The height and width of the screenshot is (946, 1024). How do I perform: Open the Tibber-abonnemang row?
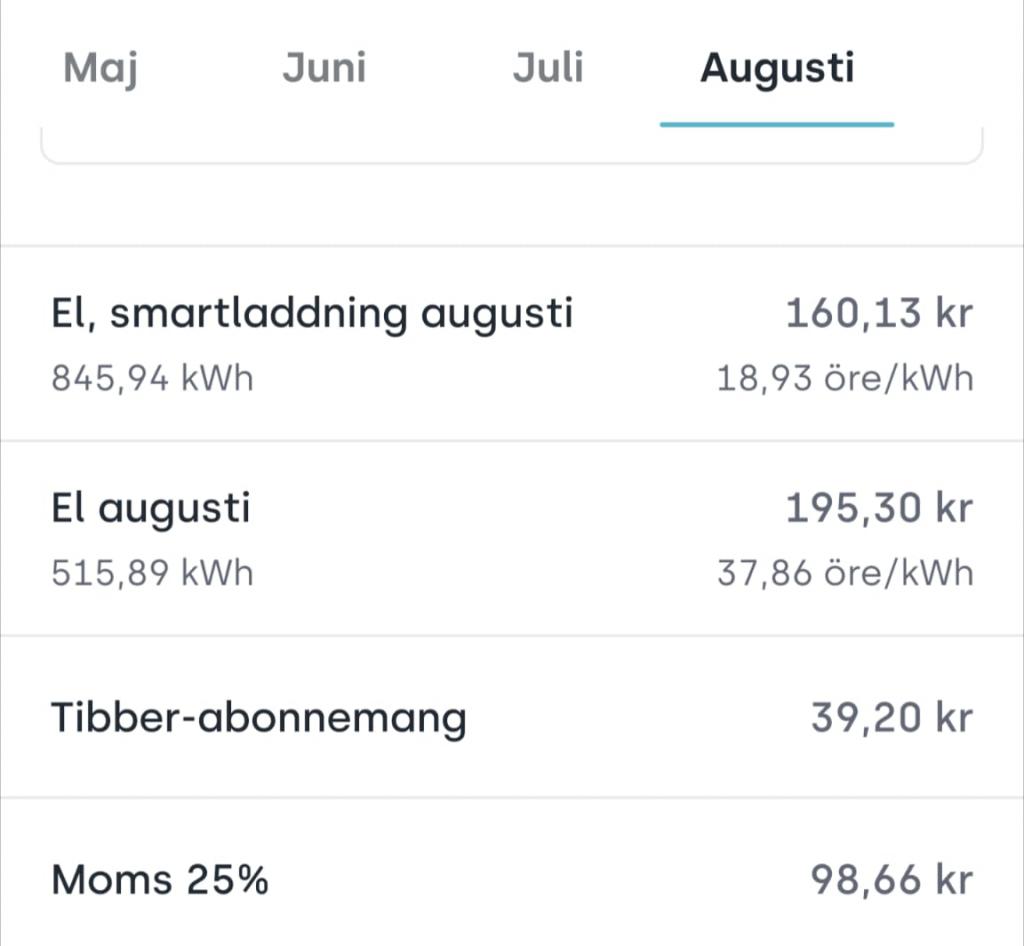point(512,716)
